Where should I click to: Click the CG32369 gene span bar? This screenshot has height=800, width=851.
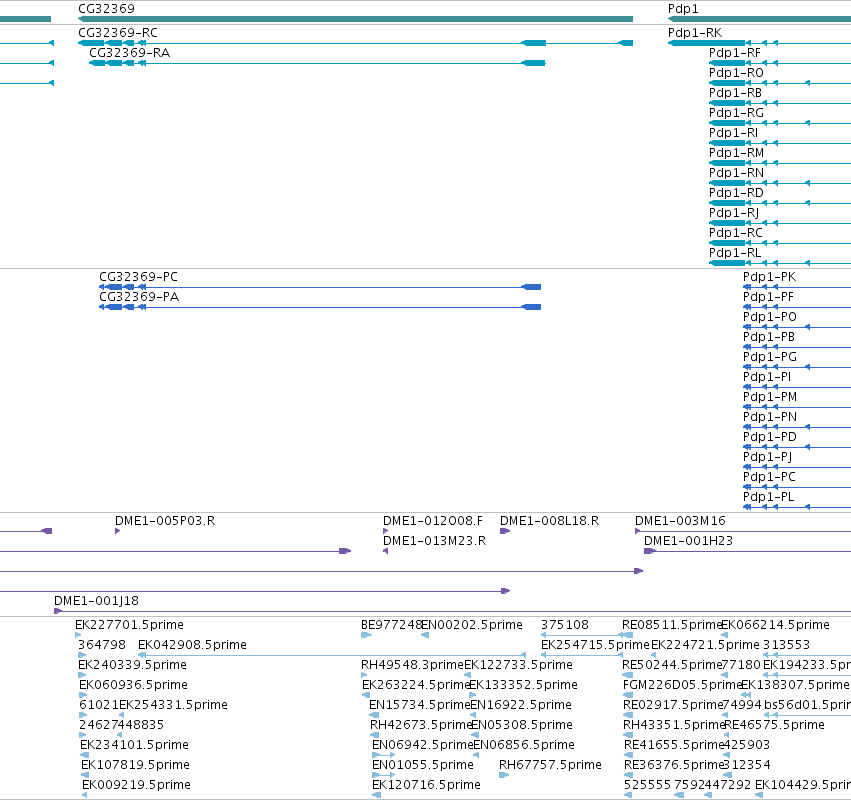(x=355, y=19)
